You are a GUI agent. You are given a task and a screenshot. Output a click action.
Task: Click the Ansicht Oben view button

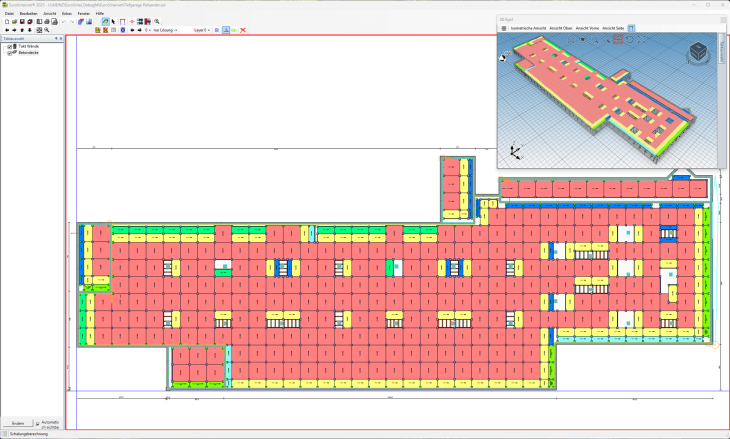561,28
